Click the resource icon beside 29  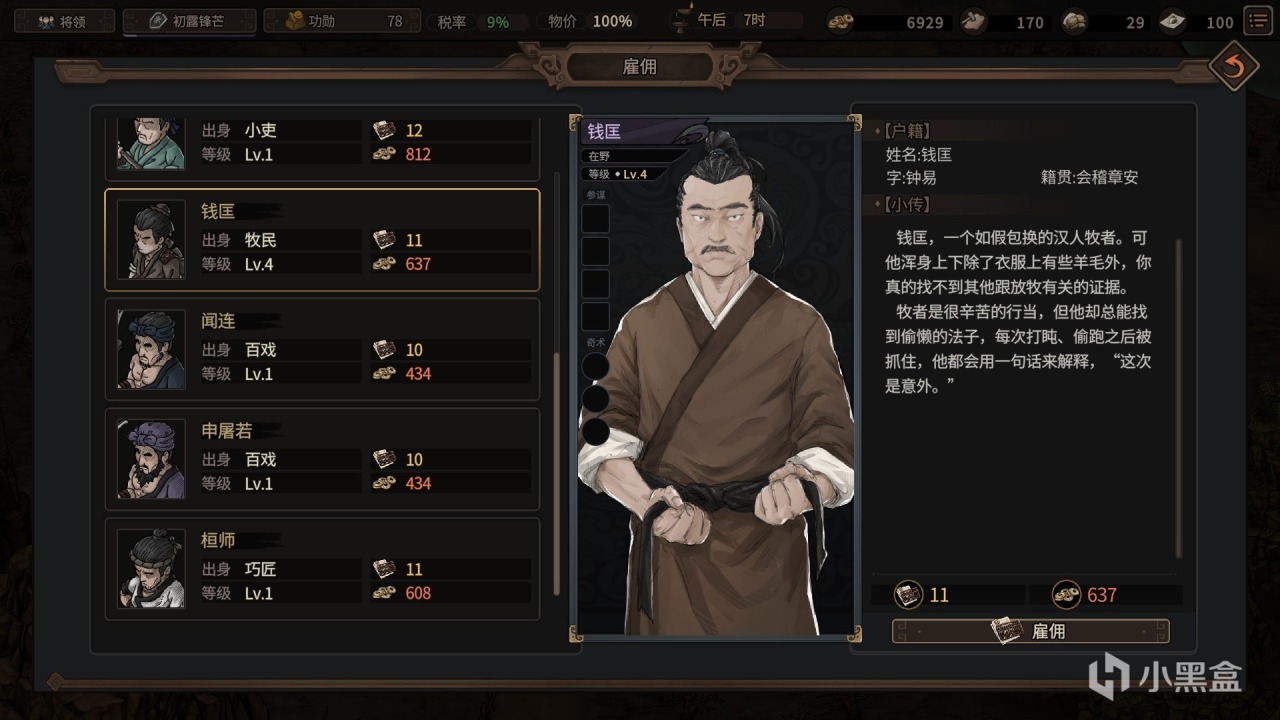coord(1074,21)
